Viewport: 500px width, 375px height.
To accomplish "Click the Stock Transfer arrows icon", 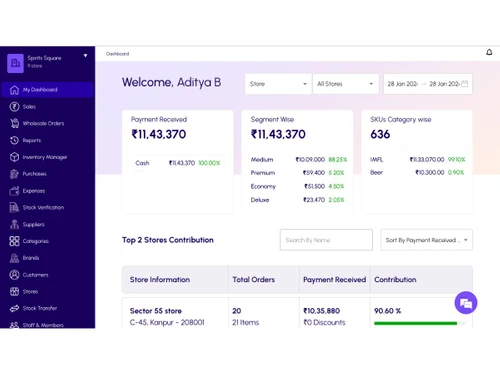I will click(14, 308).
